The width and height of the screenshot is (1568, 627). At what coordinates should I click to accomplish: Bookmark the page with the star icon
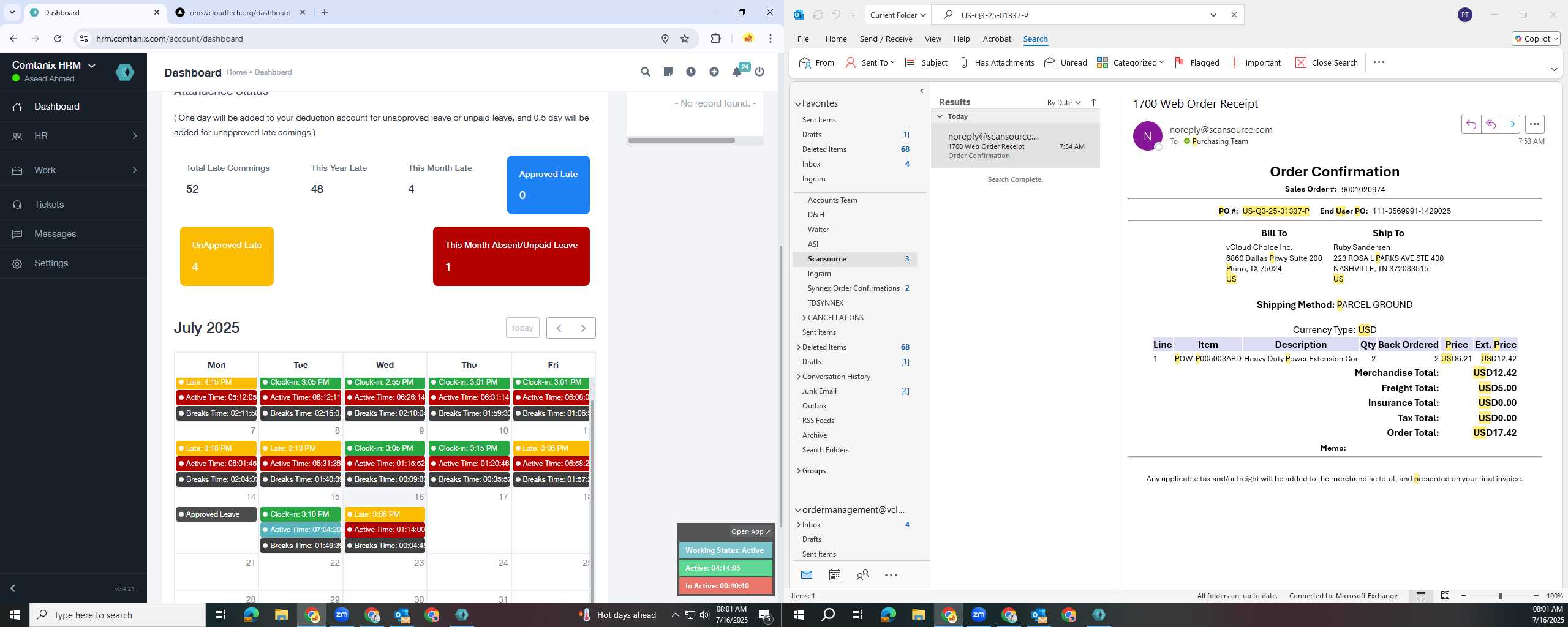coord(685,39)
